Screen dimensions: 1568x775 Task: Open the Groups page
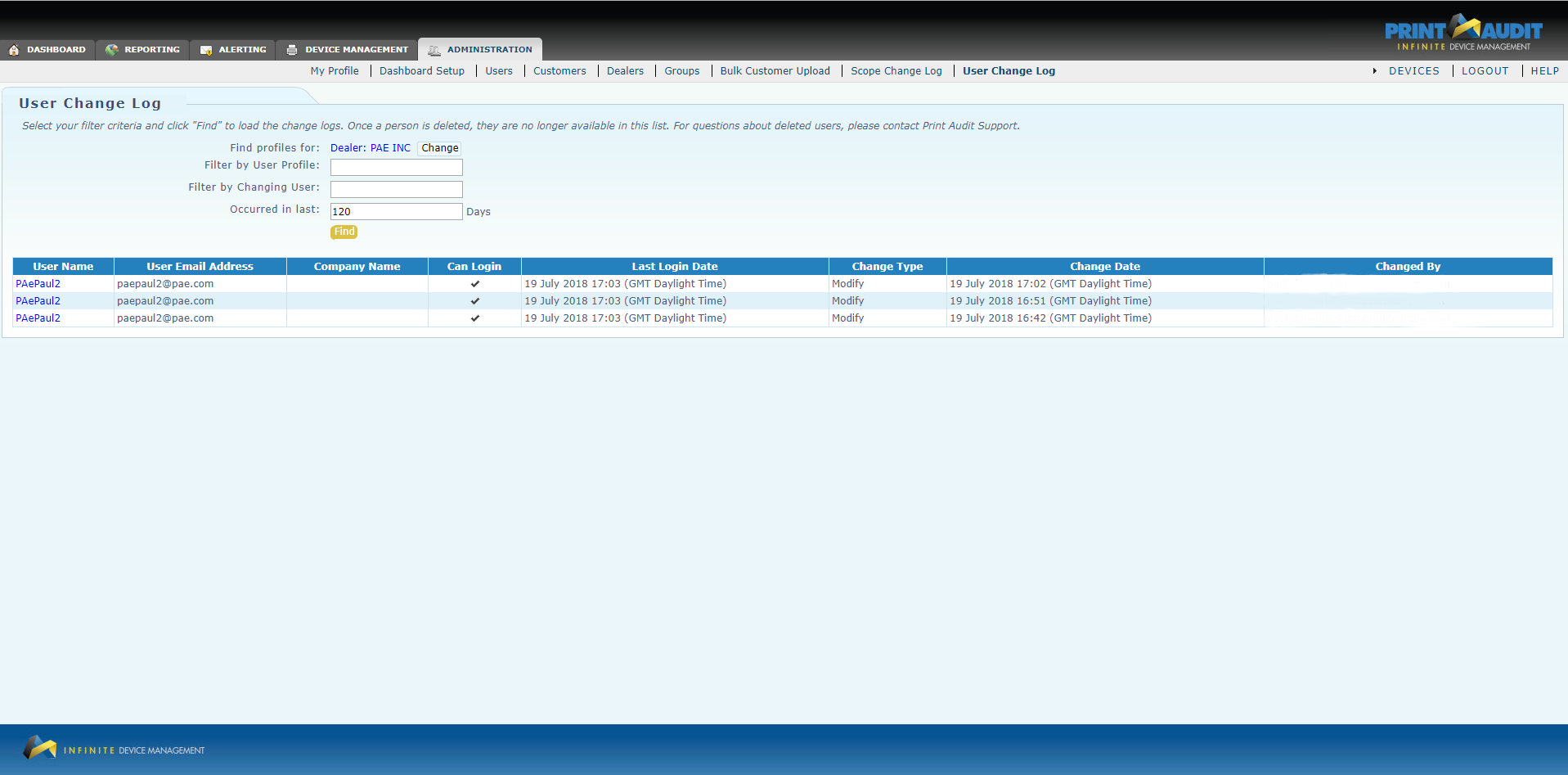pos(682,71)
